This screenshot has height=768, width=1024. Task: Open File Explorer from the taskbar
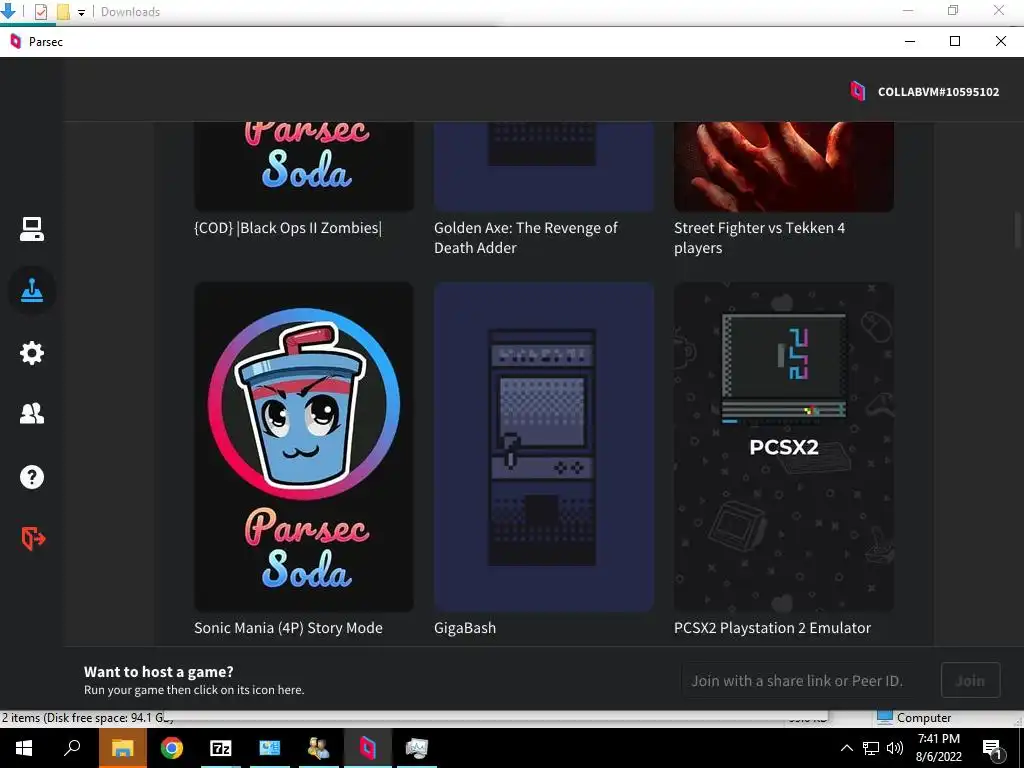(x=122, y=748)
